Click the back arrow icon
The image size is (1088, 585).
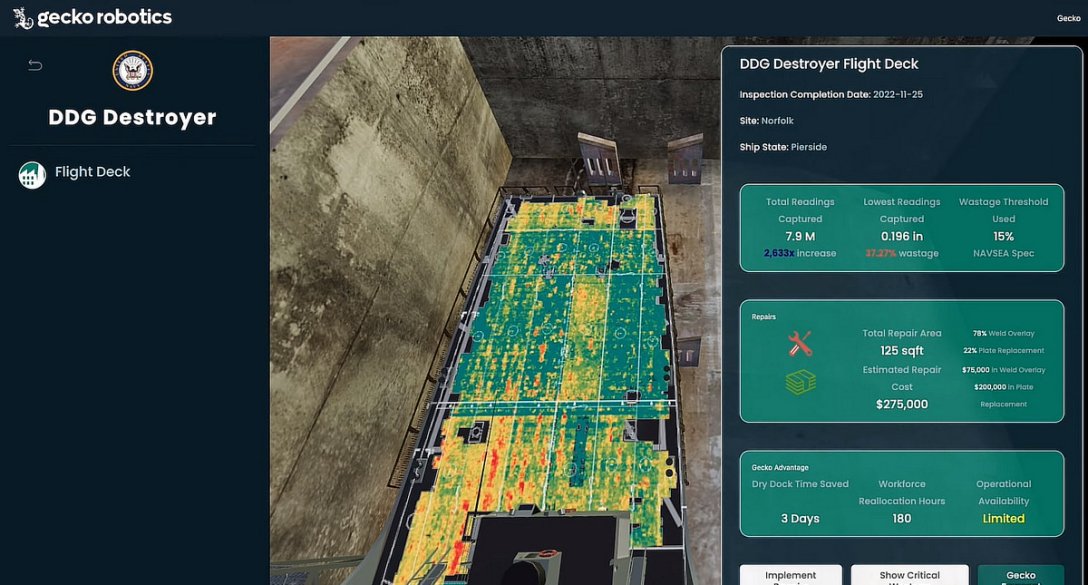point(35,66)
